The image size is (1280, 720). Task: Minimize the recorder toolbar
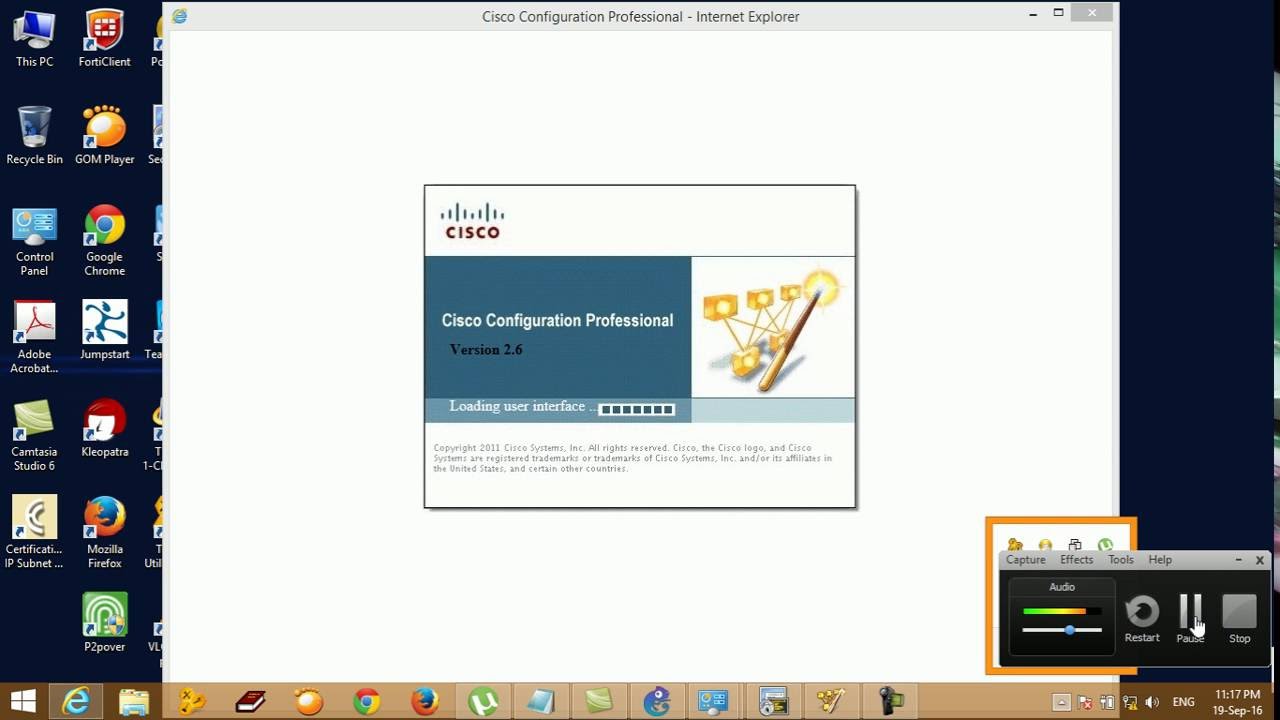[1238, 560]
